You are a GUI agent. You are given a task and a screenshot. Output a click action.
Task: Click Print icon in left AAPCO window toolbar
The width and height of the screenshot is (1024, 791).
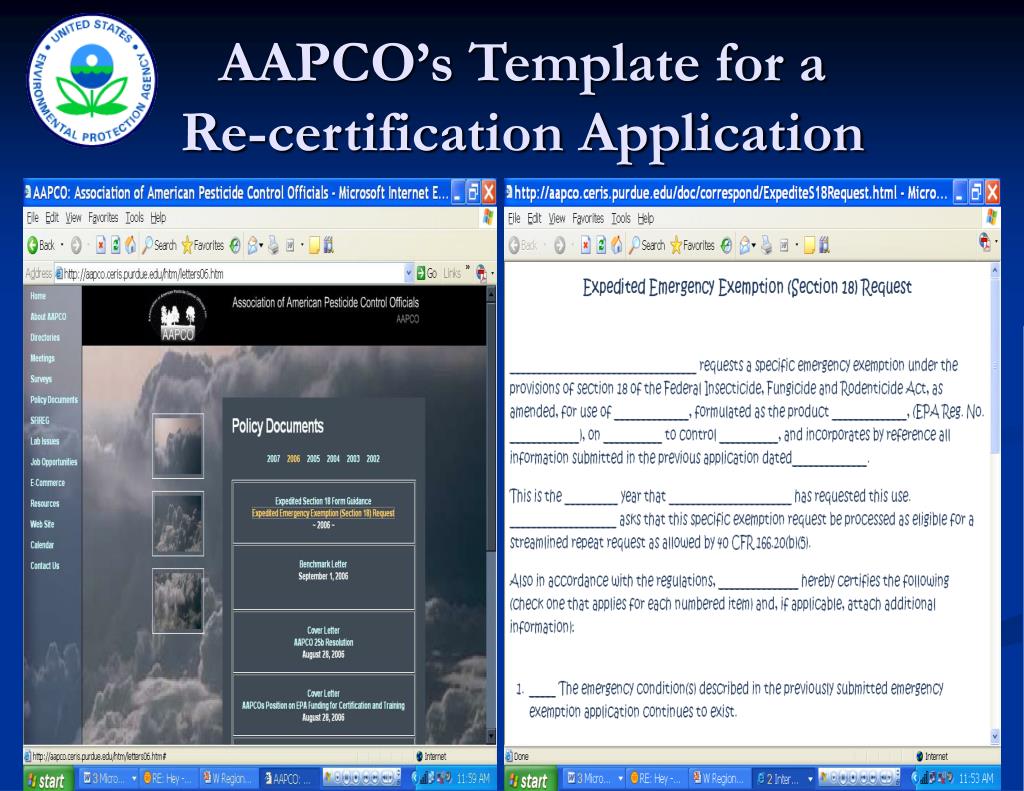273,246
